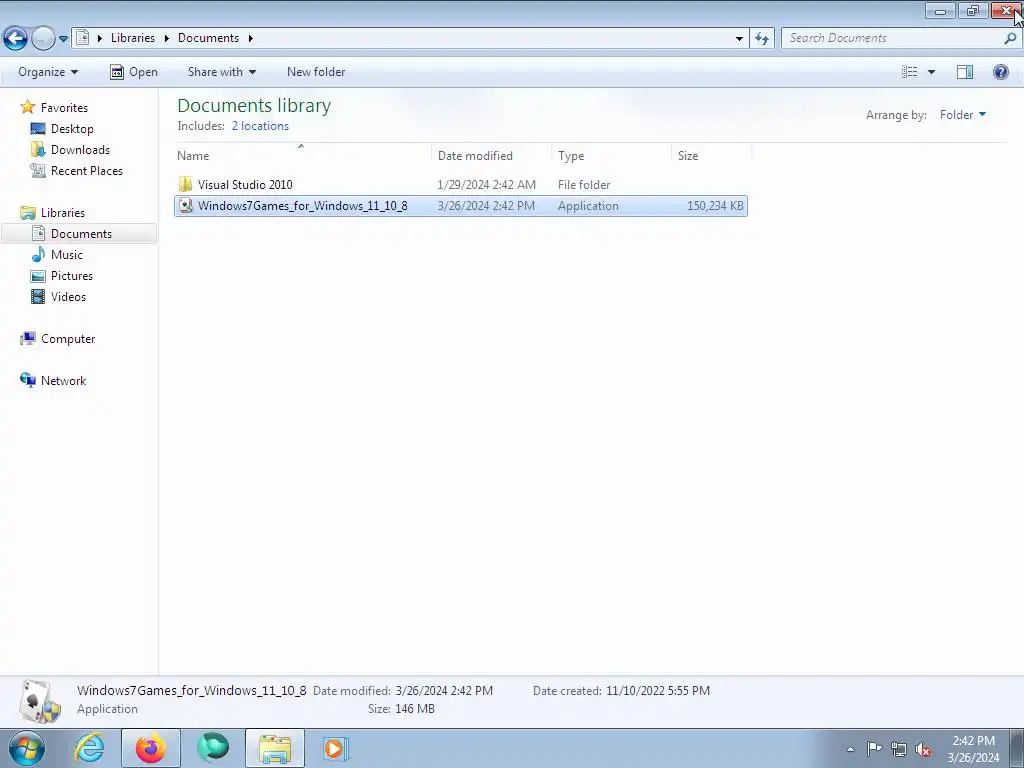Click the Documents breadcrumb in address bar
The image size is (1024, 768).
pos(208,38)
